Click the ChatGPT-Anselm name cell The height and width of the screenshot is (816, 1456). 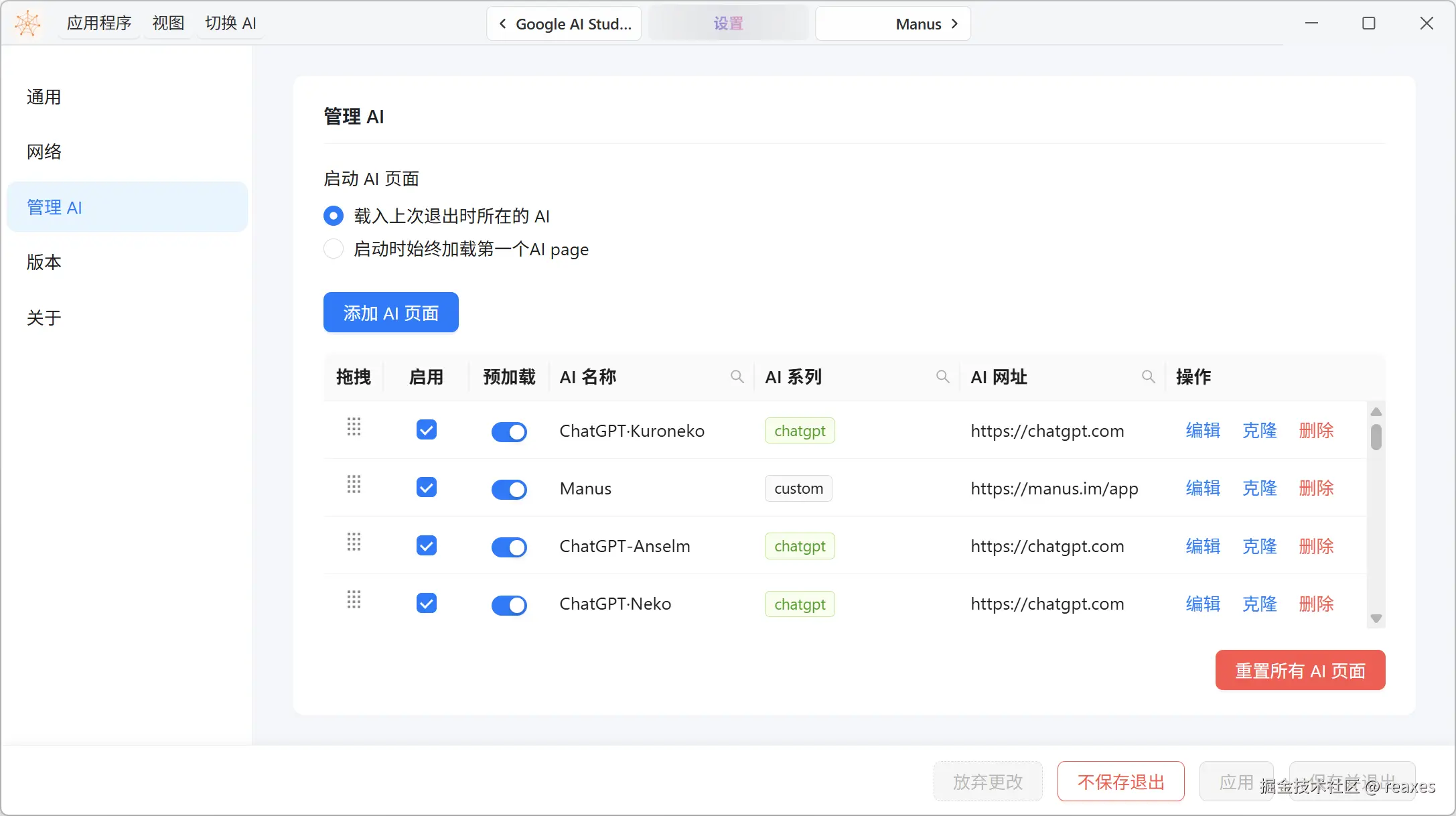pyautogui.click(x=625, y=546)
